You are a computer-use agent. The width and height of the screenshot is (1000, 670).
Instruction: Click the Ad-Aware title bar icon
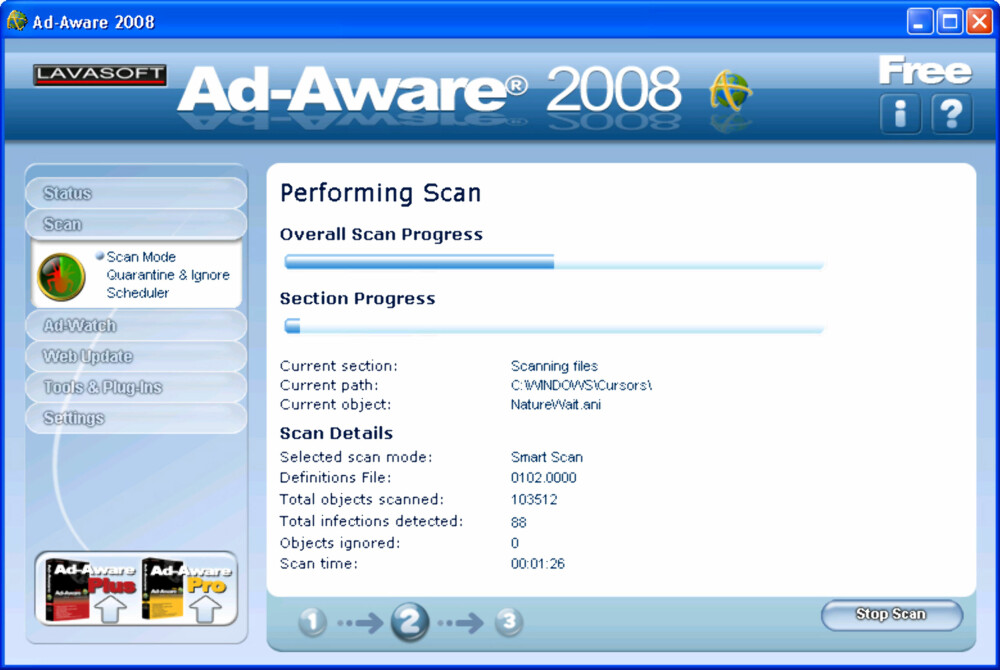click(17, 21)
